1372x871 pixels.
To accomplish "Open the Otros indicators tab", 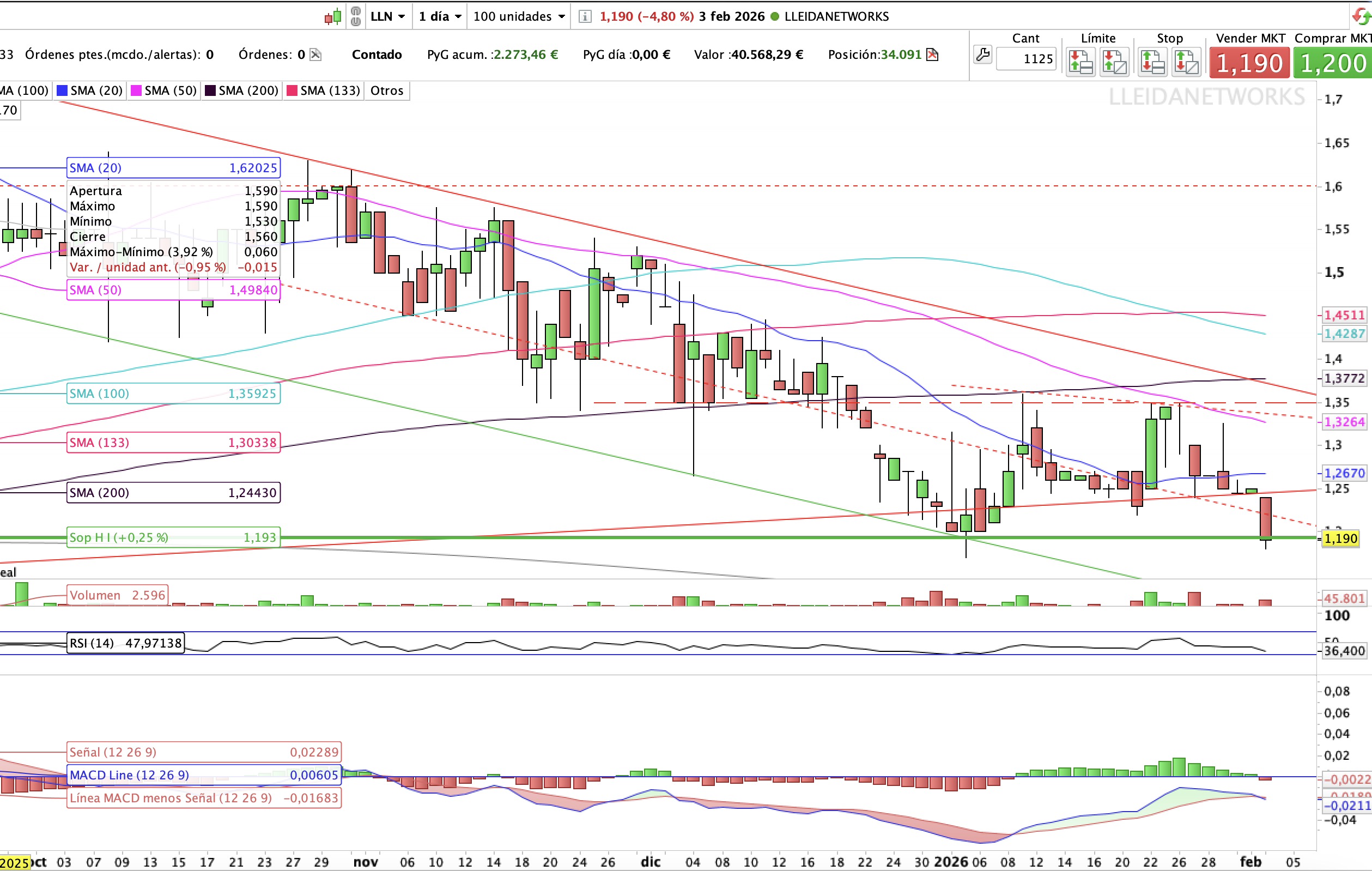I will click(x=386, y=90).
